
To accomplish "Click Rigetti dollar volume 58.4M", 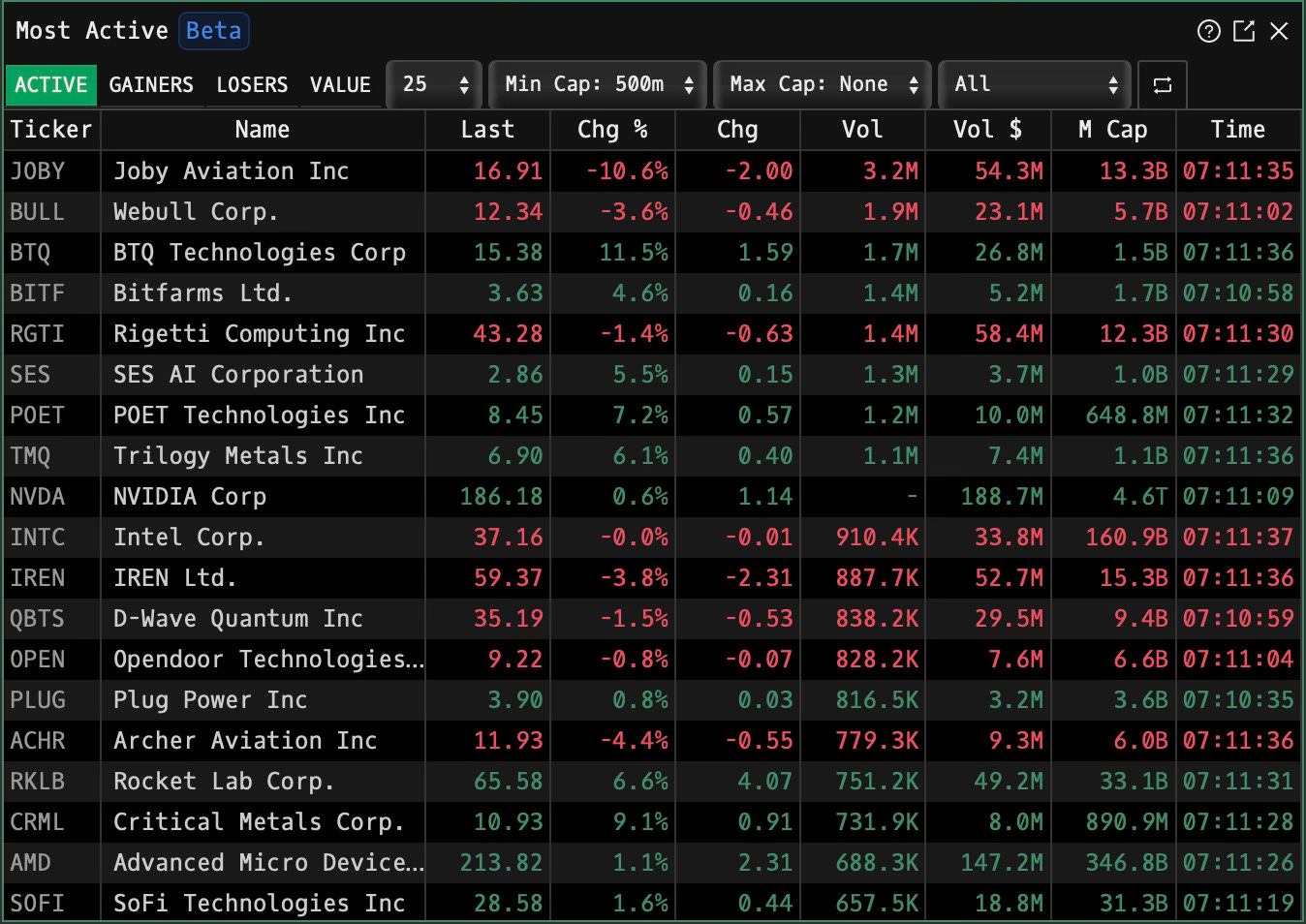I will [x=1009, y=334].
